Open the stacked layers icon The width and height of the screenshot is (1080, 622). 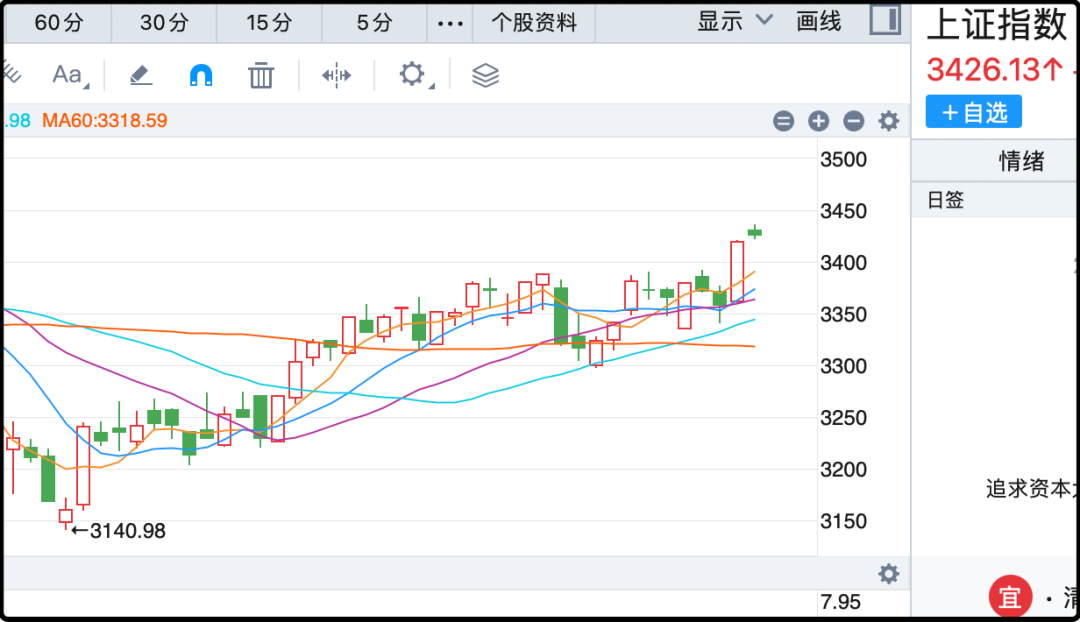pyautogui.click(x=485, y=75)
